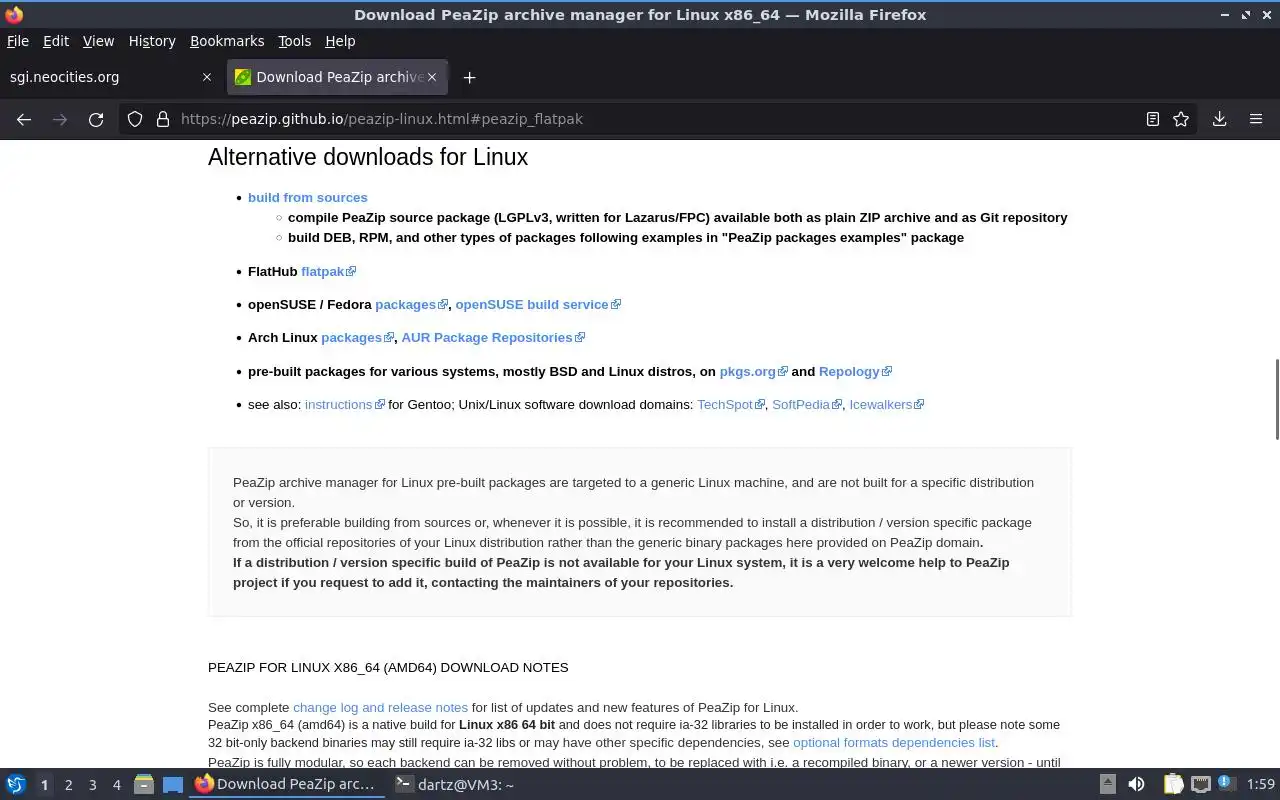Open network status tray icon
Image resolution: width=1280 pixels, height=800 pixels.
[1200, 785]
